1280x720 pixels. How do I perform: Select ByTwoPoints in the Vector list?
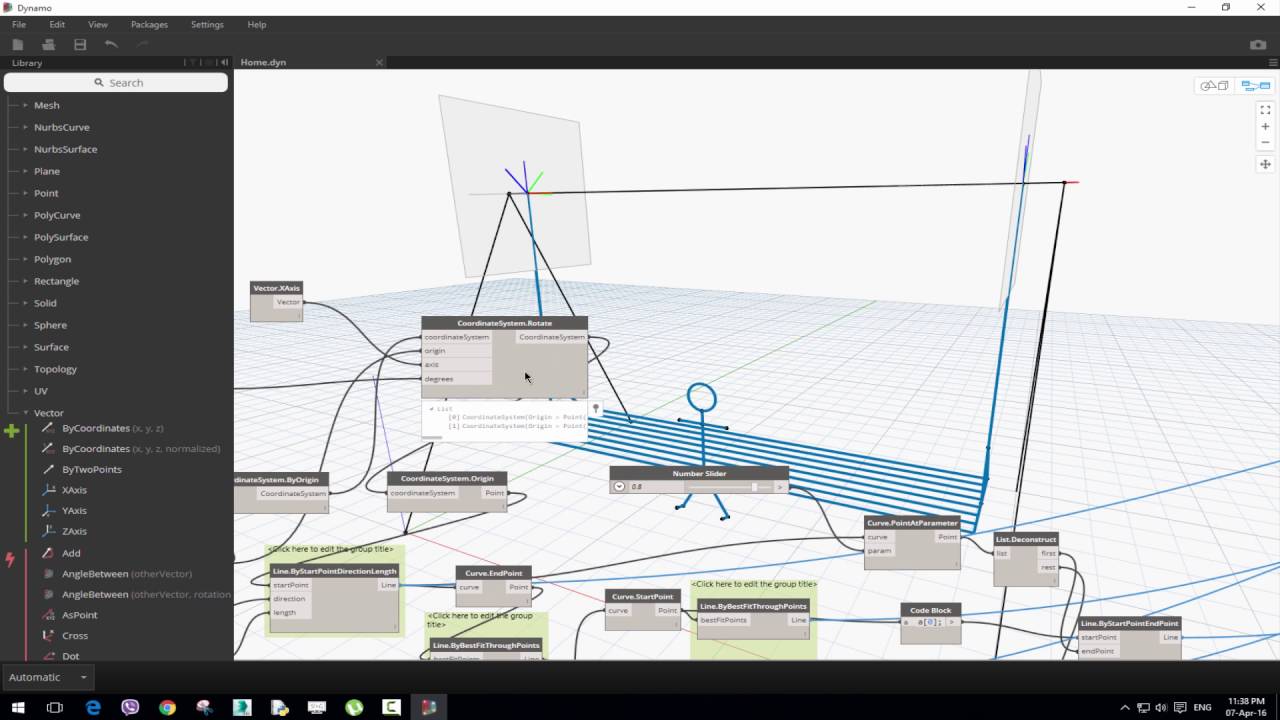(x=92, y=470)
